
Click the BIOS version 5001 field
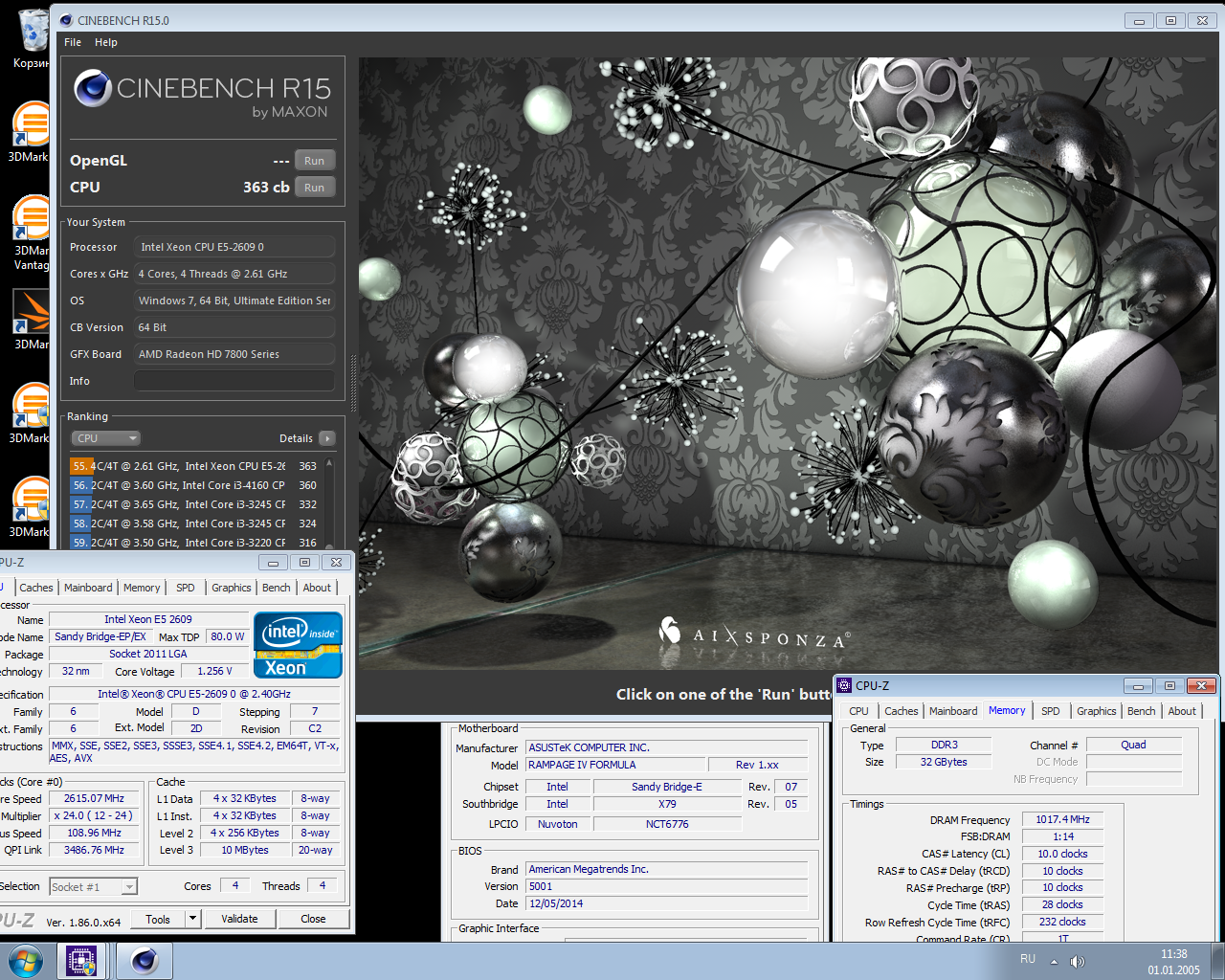[x=666, y=886]
